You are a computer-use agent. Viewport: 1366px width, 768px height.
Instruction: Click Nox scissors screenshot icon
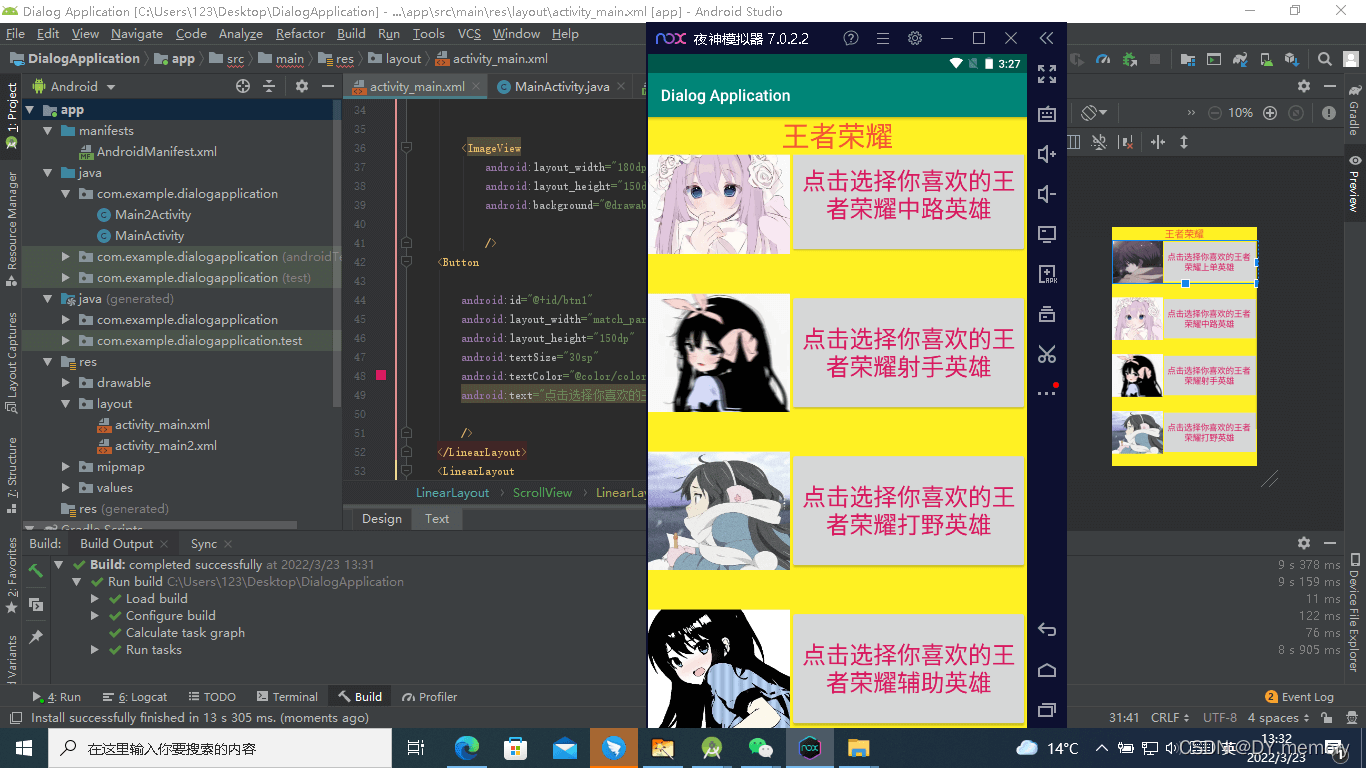(x=1047, y=354)
